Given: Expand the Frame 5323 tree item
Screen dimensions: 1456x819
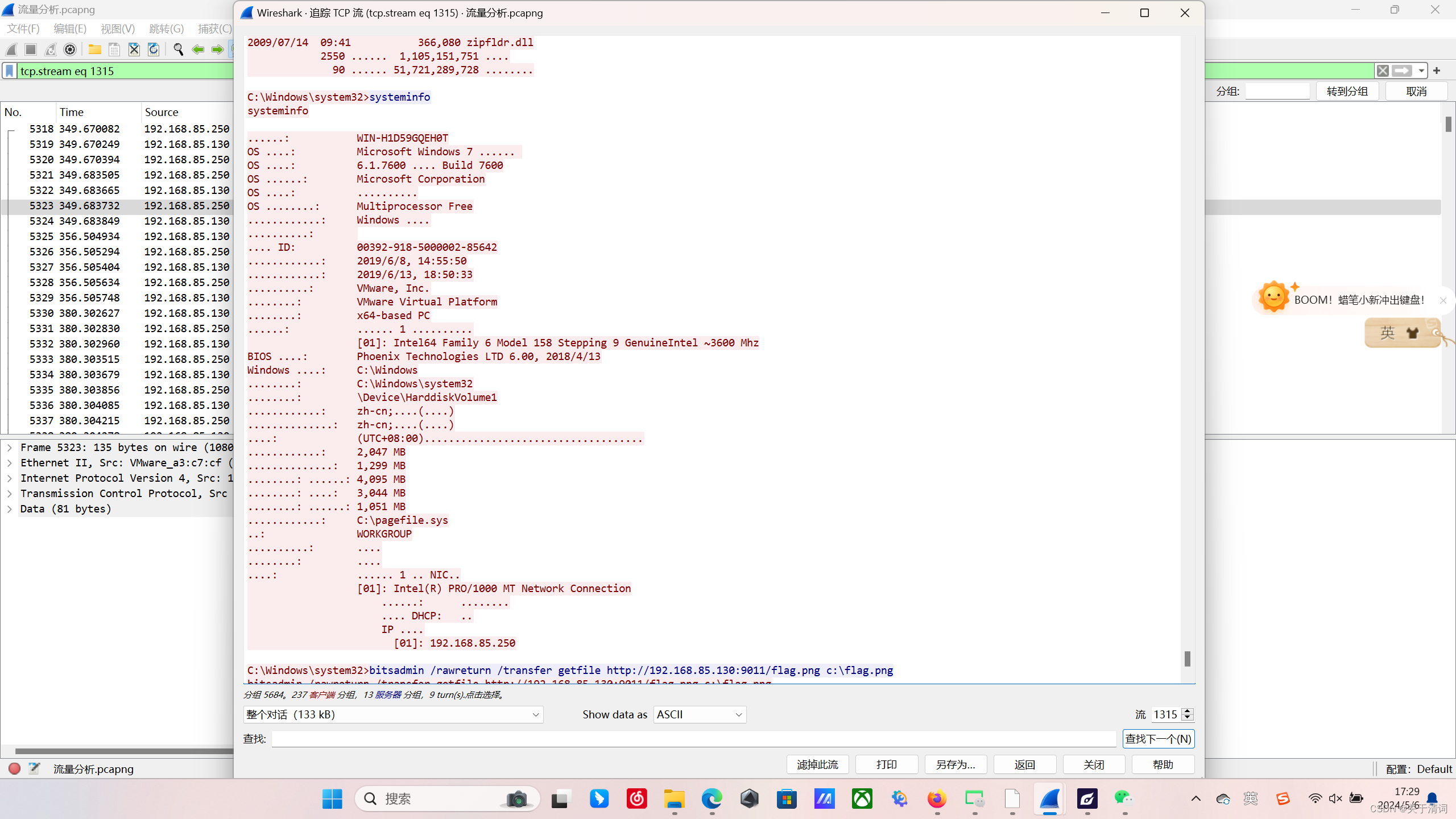Looking at the screenshot, I should pos(10,448).
